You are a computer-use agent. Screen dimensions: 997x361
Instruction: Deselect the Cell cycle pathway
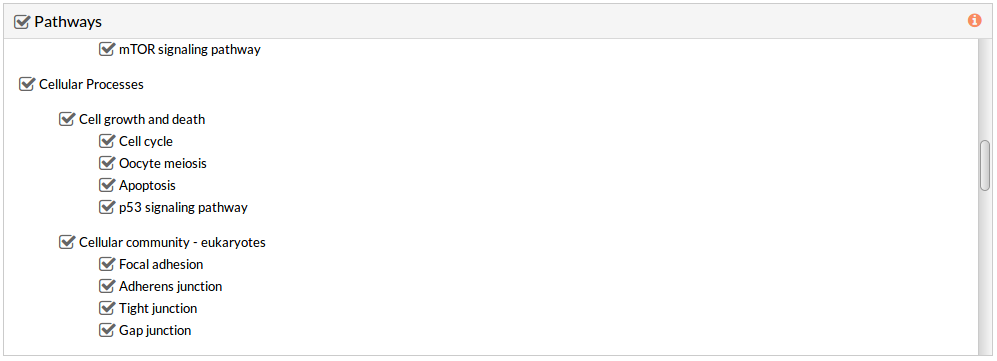[107, 141]
